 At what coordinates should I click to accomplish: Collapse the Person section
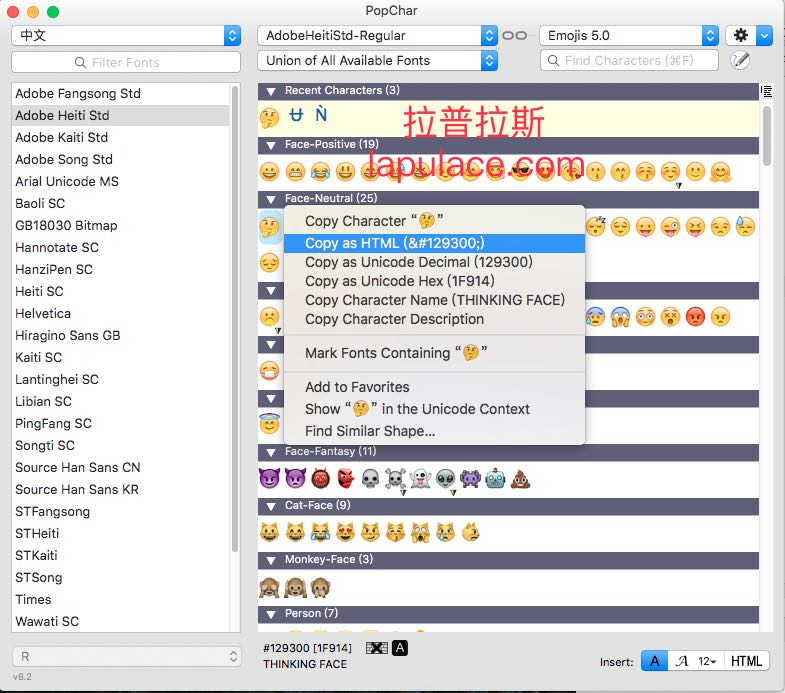point(271,614)
